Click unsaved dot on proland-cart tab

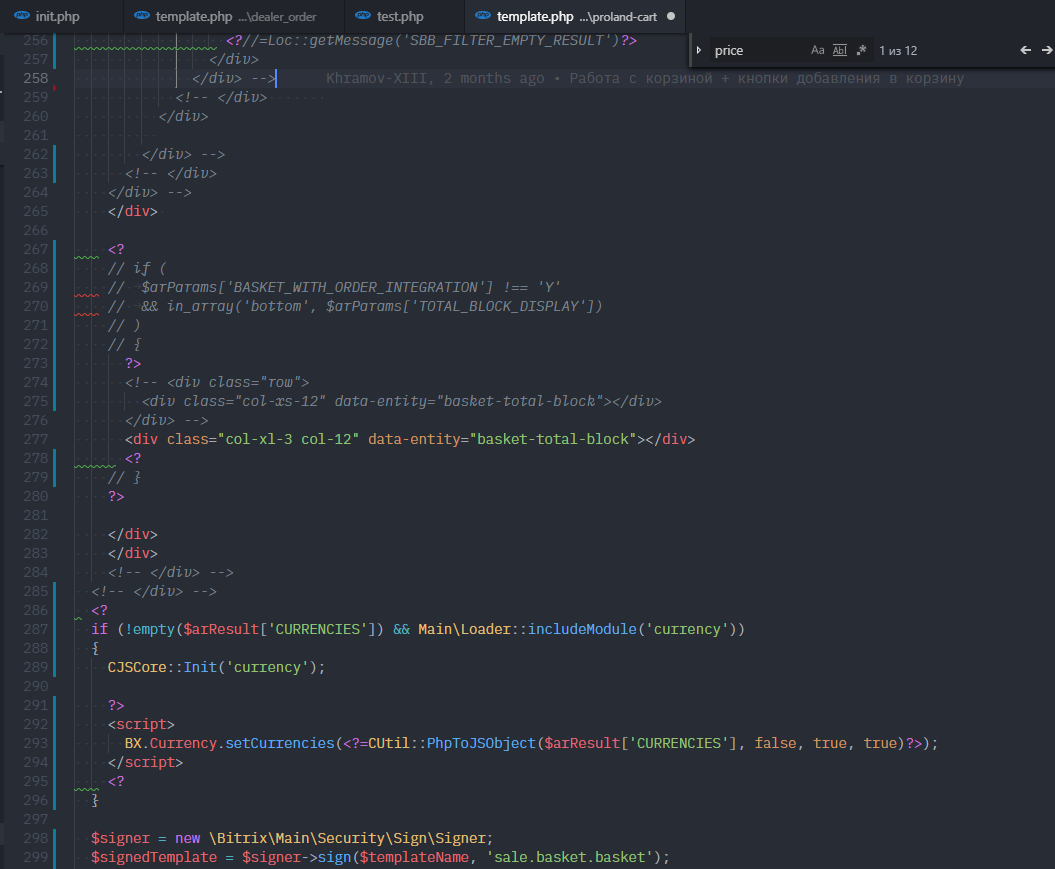pos(670,17)
